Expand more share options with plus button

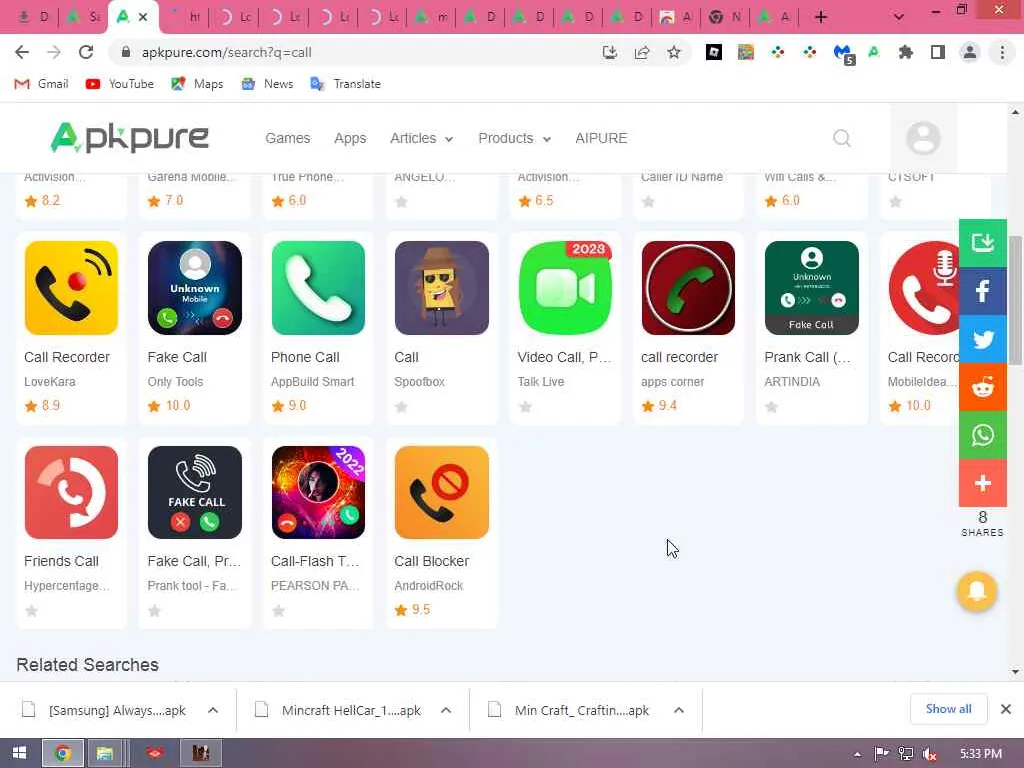tap(983, 483)
